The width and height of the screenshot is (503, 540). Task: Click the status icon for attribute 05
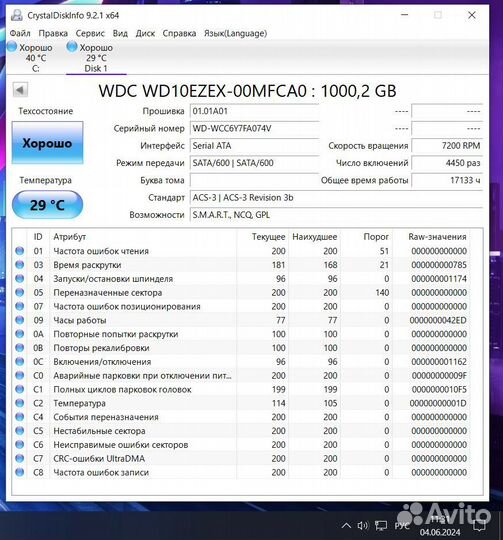[x=20, y=292]
